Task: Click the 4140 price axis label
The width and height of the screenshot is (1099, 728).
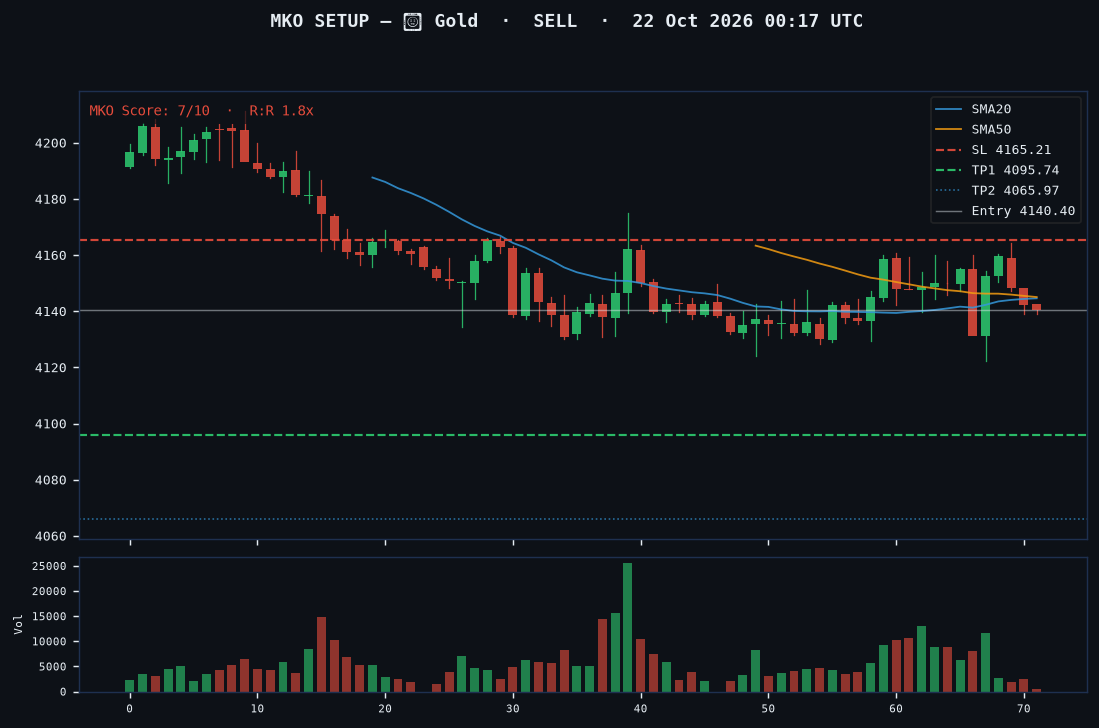Action: tap(50, 312)
